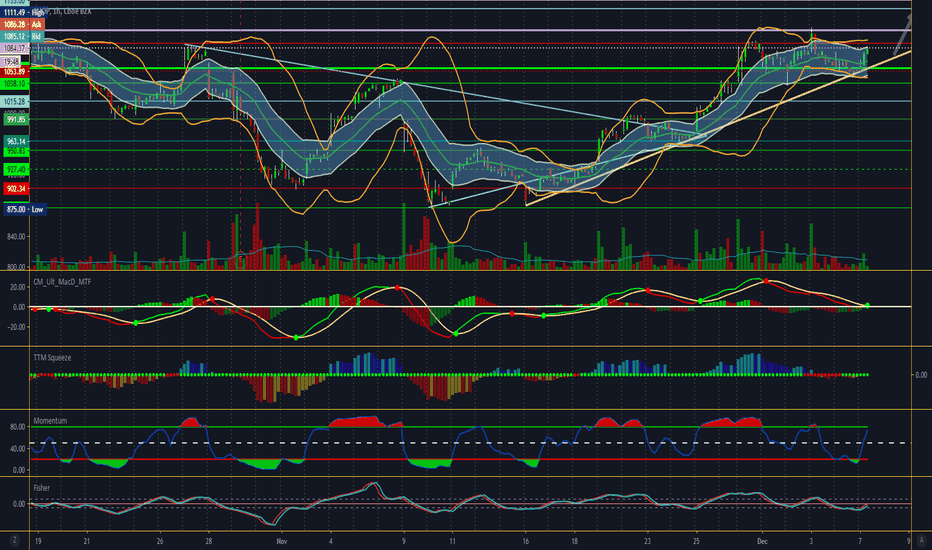The height and width of the screenshot is (550, 932).
Task: Click the 0.00 Fisher scale value
Action: (19, 504)
